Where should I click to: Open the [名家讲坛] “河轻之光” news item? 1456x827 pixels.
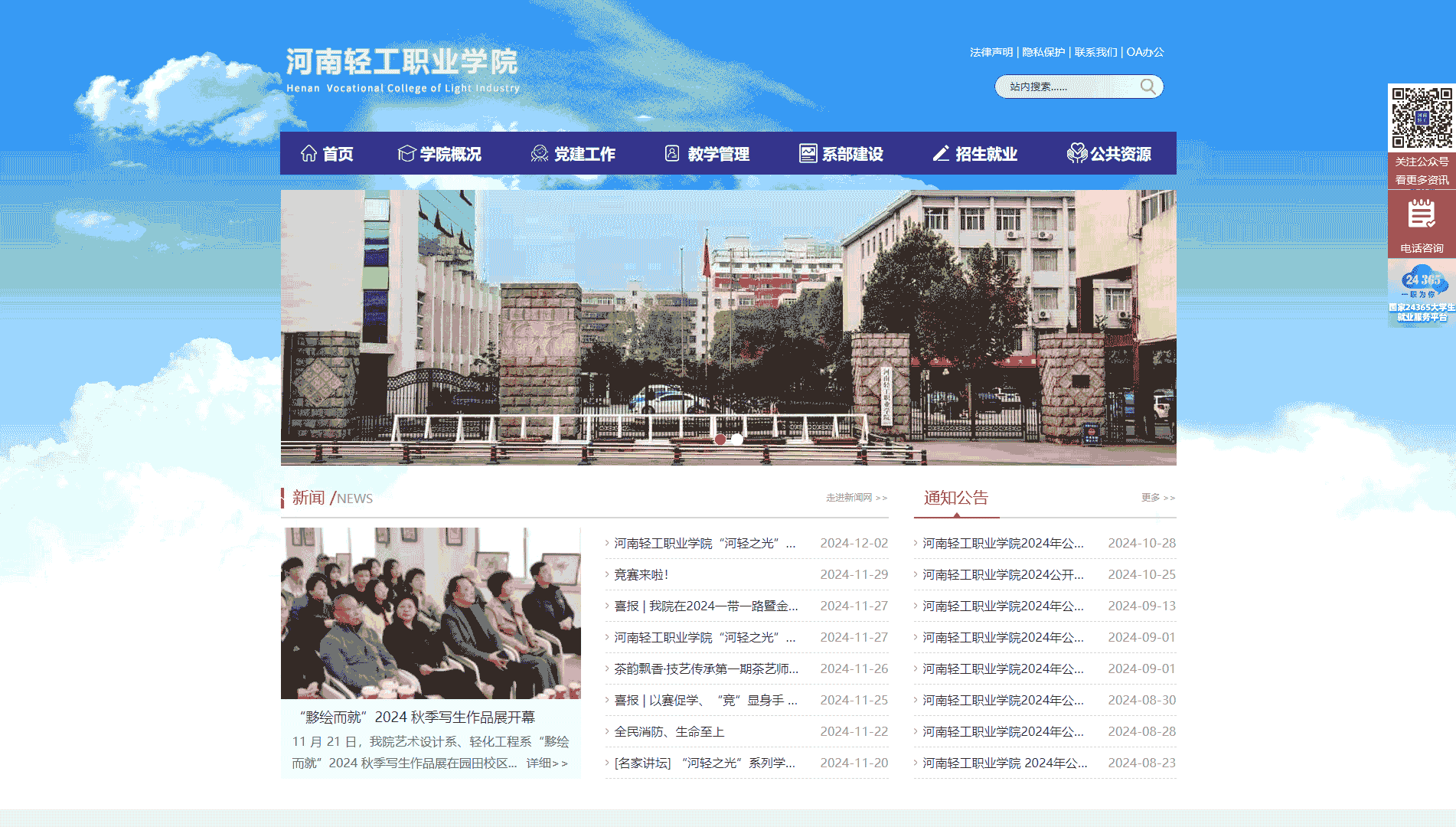(704, 763)
